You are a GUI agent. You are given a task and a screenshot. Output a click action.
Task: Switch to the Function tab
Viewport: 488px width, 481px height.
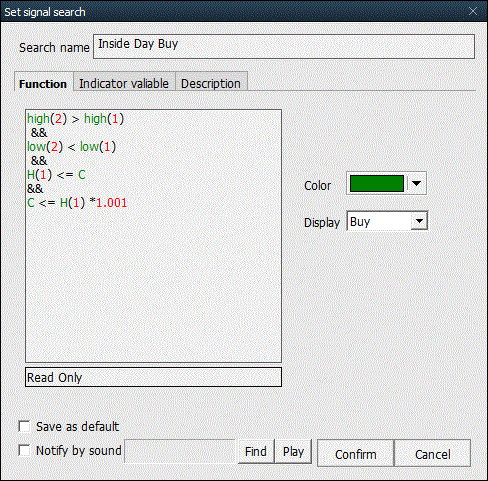tap(43, 83)
